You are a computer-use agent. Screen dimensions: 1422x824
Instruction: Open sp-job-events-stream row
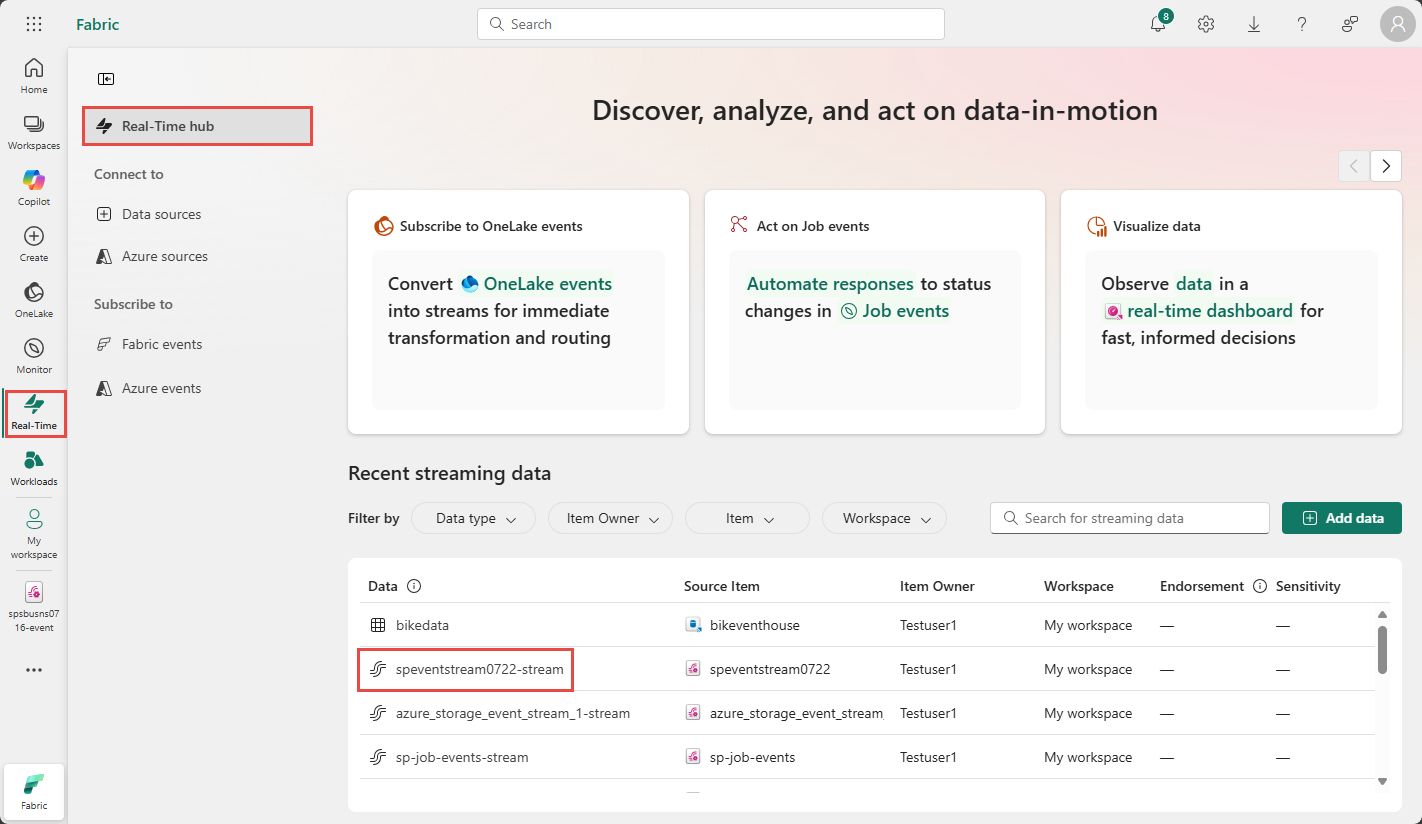point(462,757)
